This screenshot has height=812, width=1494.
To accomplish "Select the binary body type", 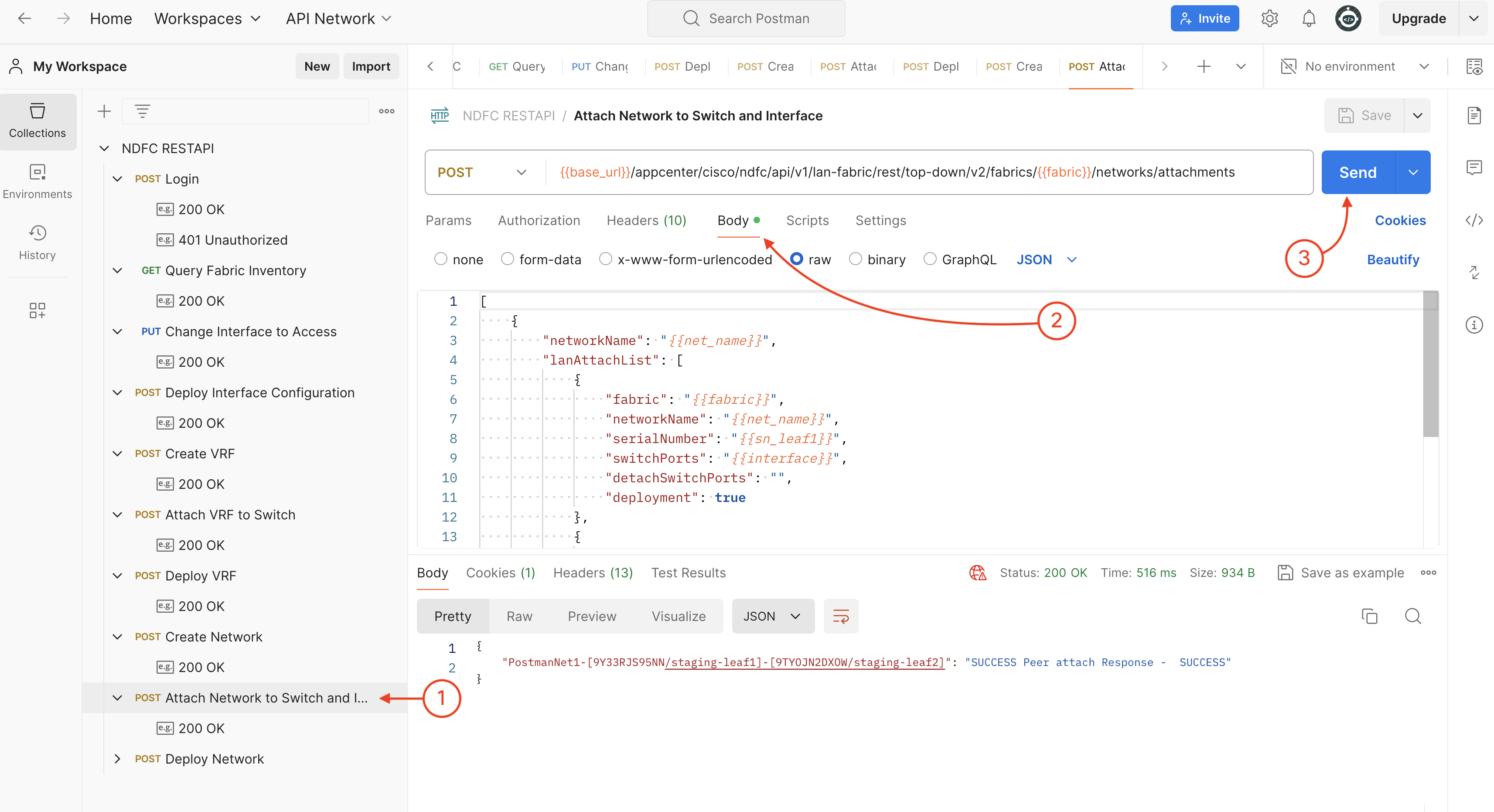I will point(856,259).
